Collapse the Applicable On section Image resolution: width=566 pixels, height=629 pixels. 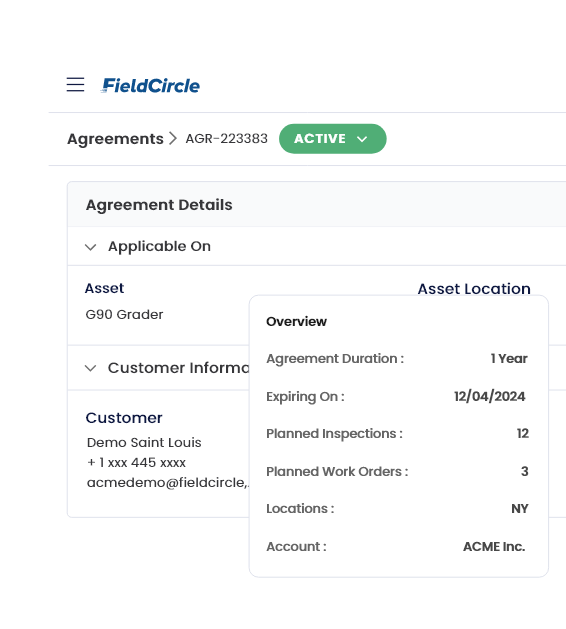click(91, 247)
